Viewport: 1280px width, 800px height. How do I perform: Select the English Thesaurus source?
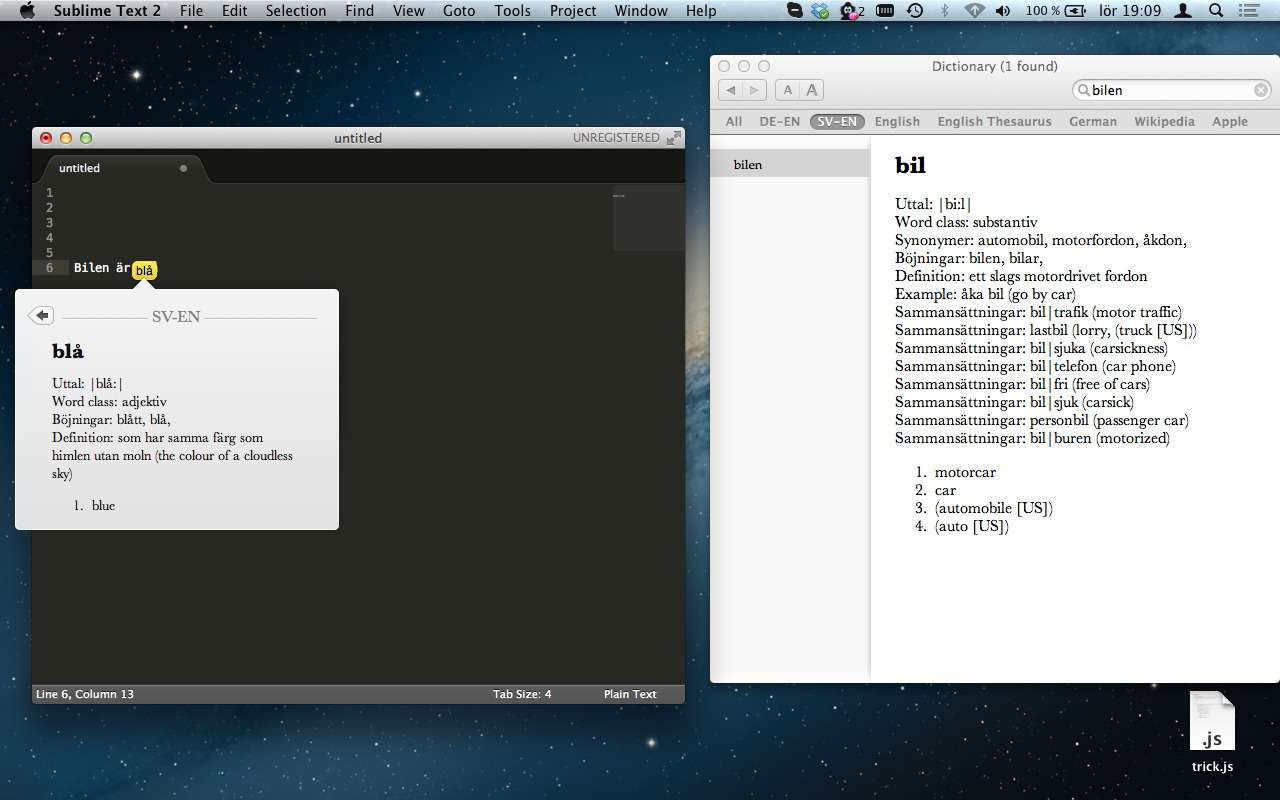click(x=994, y=121)
